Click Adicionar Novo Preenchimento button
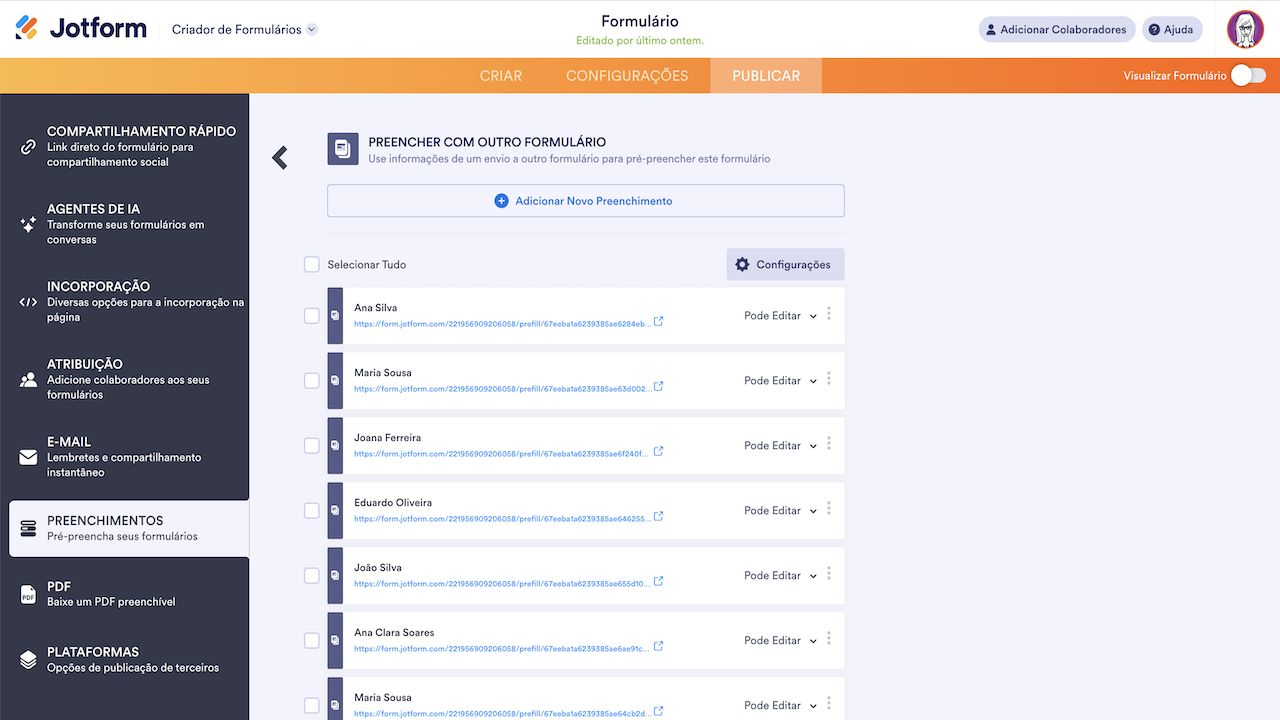Screen dimensions: 1280x720 pos(586,201)
